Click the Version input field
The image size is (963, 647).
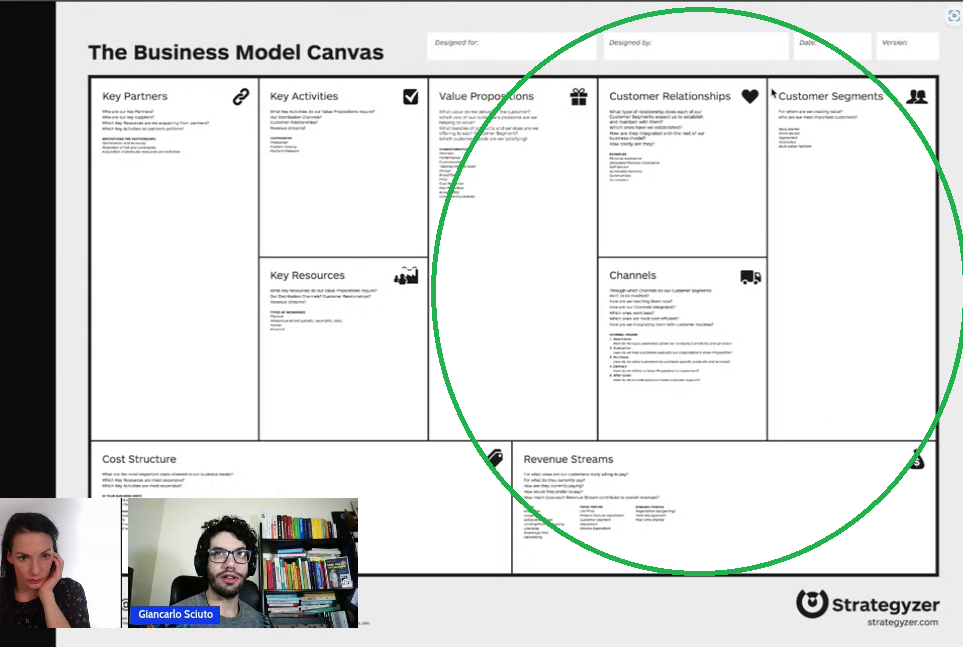point(906,45)
